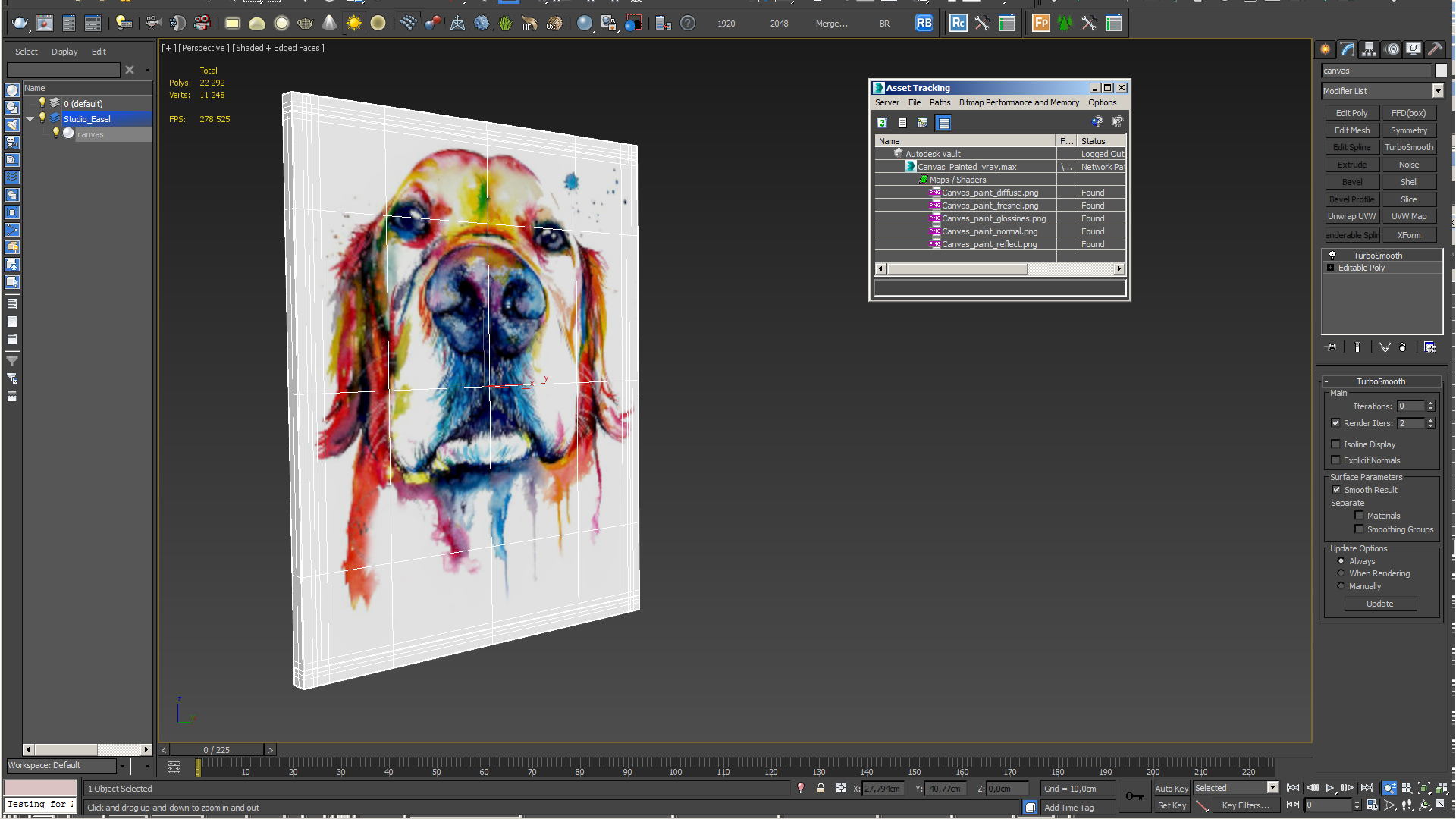This screenshot has height=819, width=1456.
Task: Click the Key Filters button
Action: [x=1245, y=805]
